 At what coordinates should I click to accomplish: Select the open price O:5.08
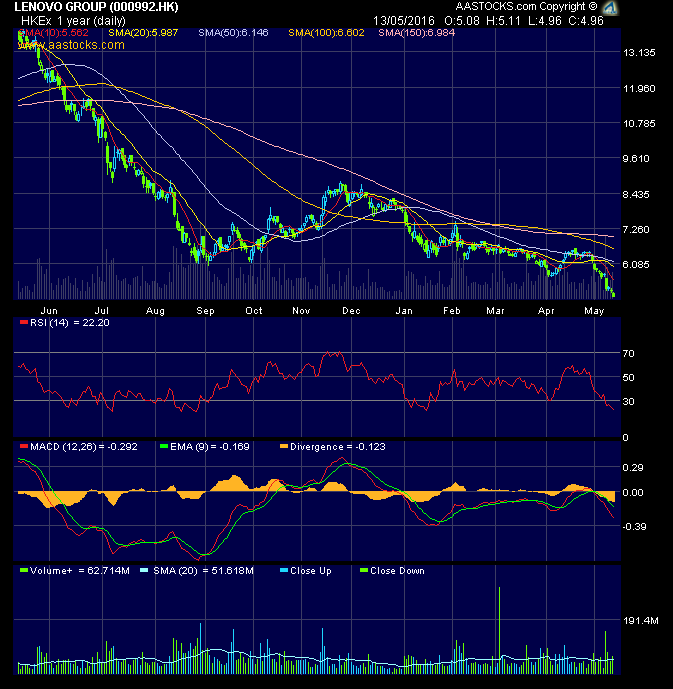click(462, 21)
